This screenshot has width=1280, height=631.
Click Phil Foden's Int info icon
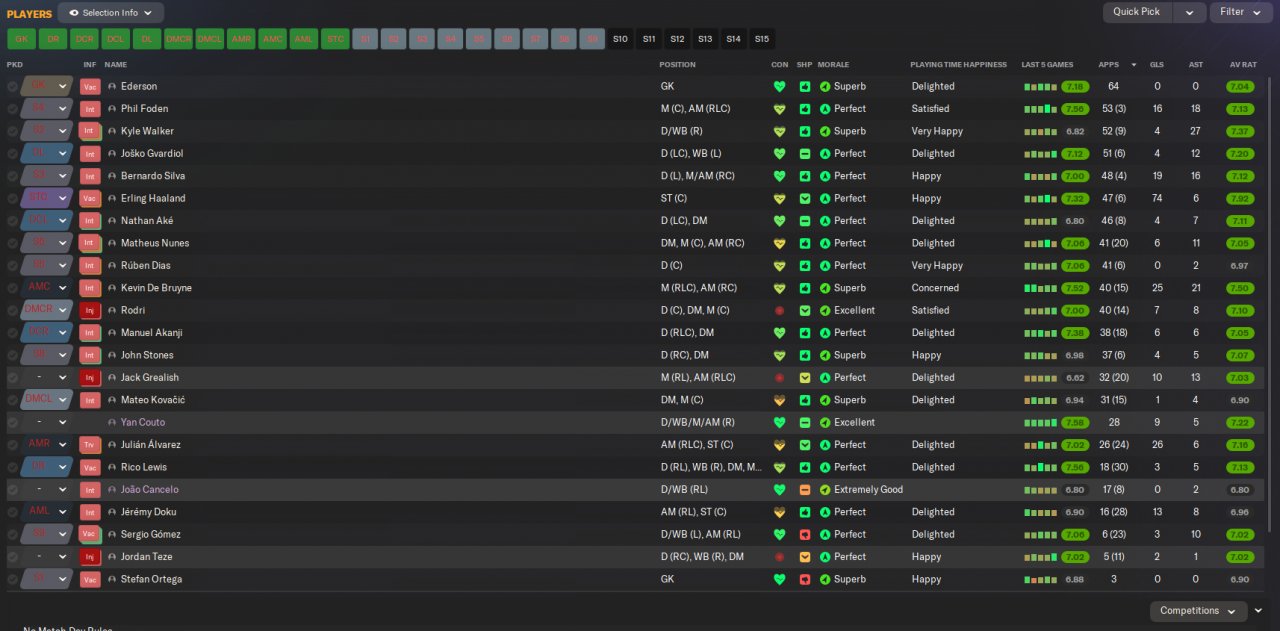[90, 109]
